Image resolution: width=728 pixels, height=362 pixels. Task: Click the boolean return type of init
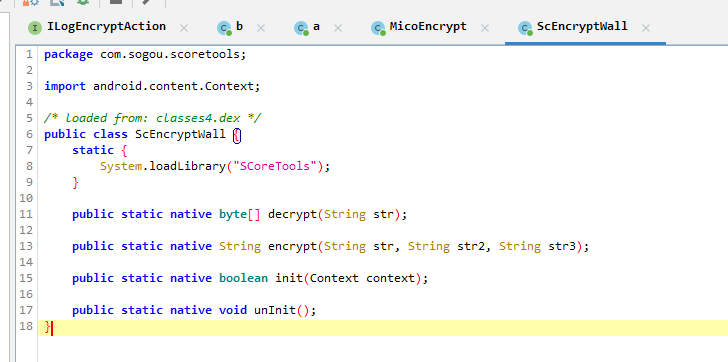coord(243,278)
